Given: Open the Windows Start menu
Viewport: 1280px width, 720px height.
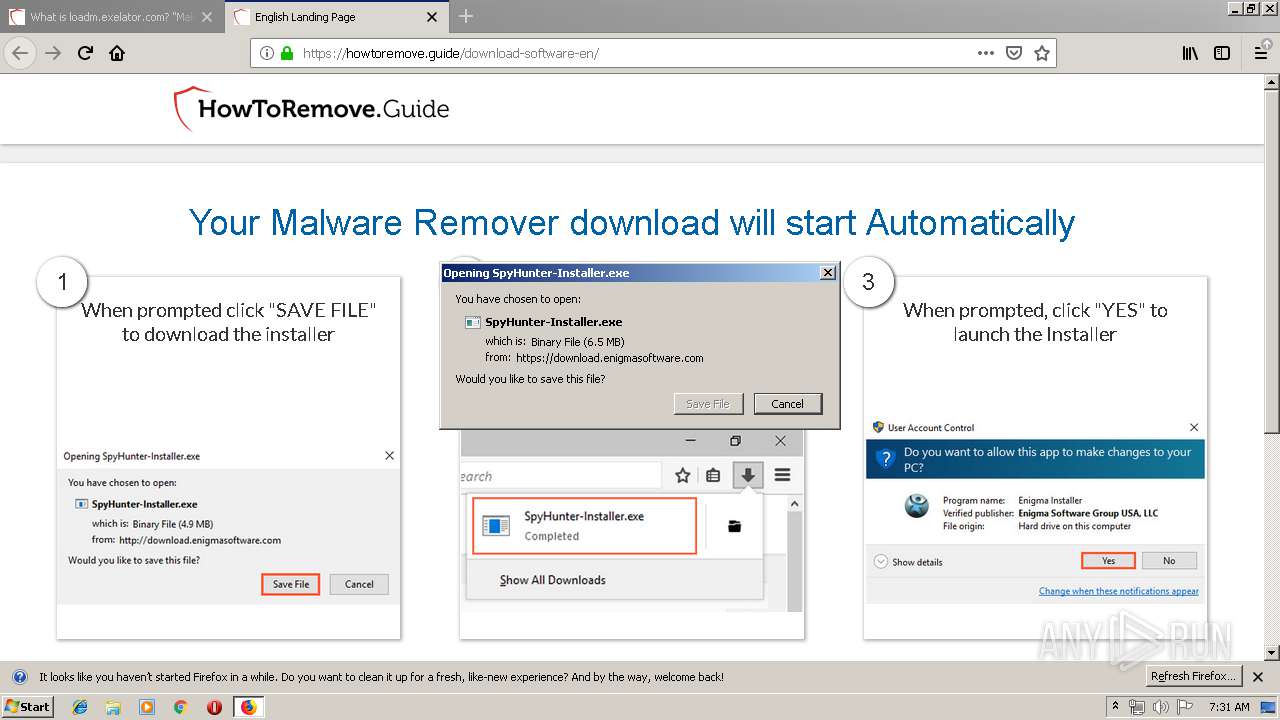Looking at the screenshot, I should pos(28,706).
